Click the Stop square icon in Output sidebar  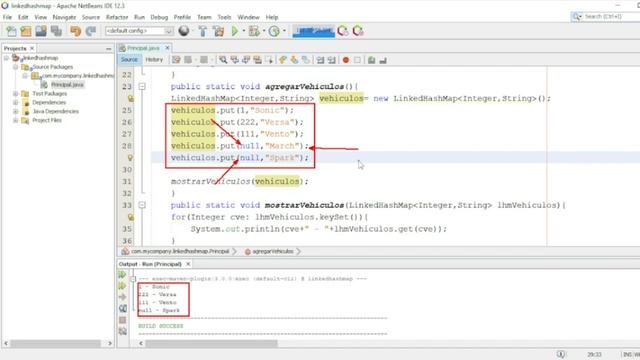pyautogui.click(x=122, y=320)
